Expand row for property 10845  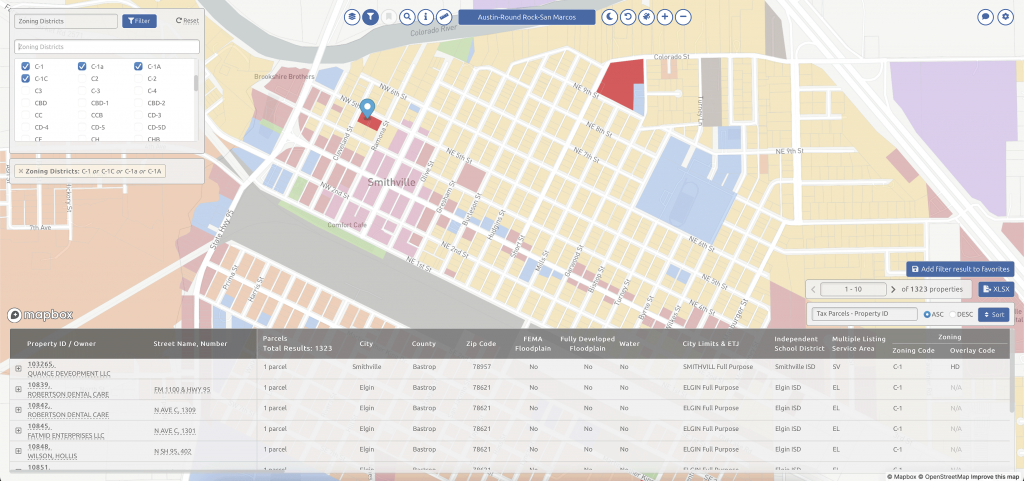(18, 431)
